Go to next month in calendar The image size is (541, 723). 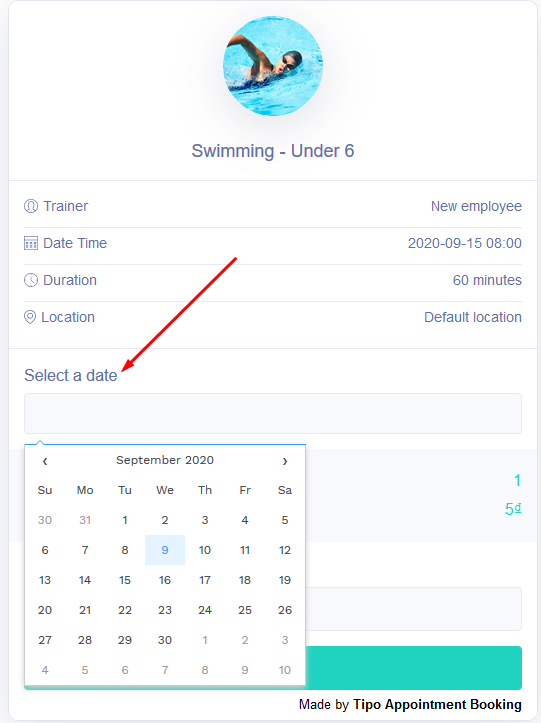tap(285, 461)
